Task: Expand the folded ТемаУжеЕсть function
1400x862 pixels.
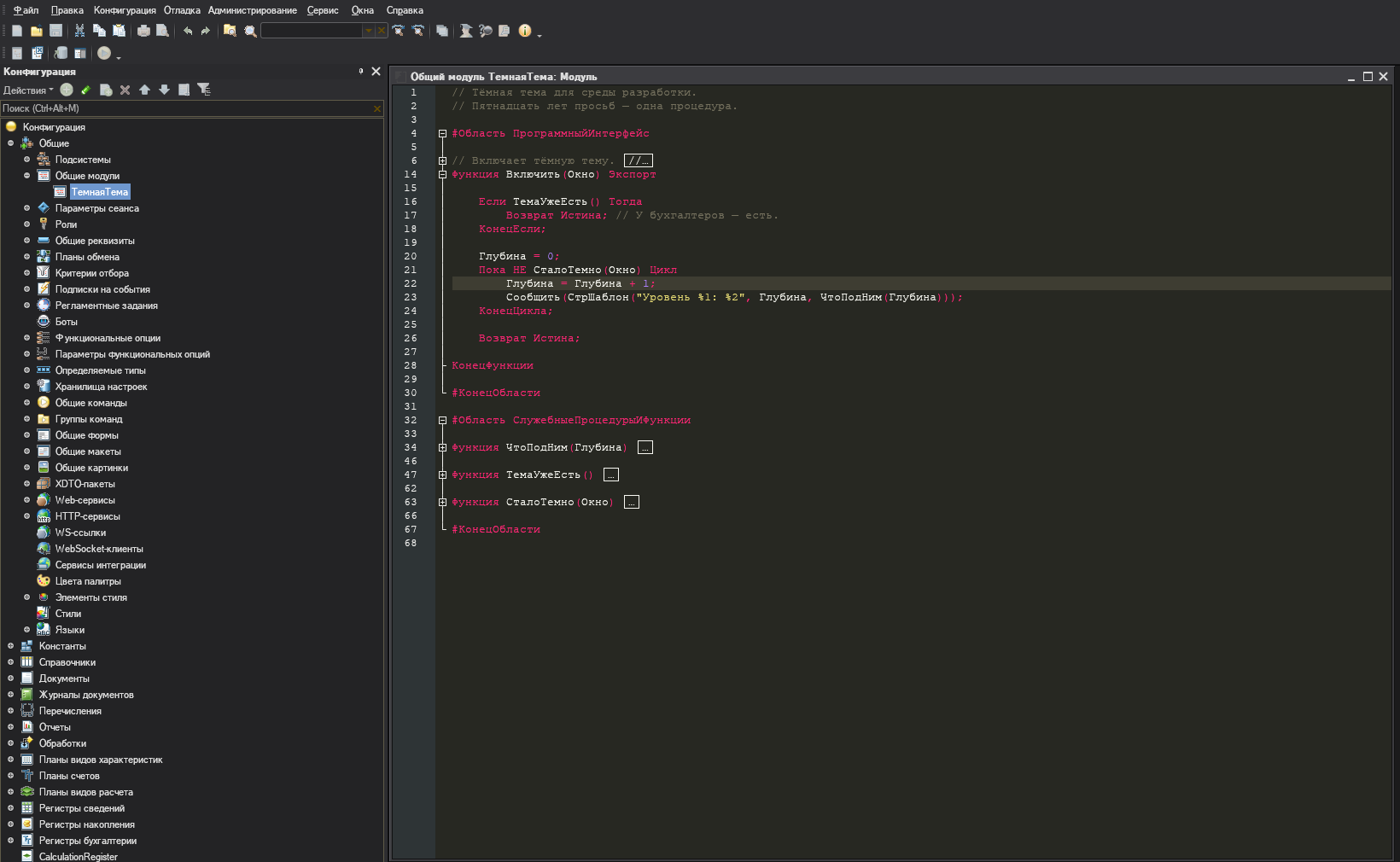Action: (442, 475)
